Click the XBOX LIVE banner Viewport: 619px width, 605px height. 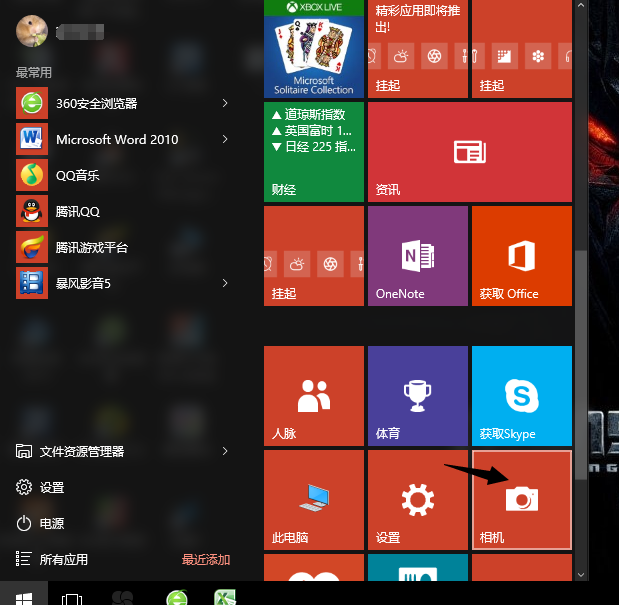(314, 7)
